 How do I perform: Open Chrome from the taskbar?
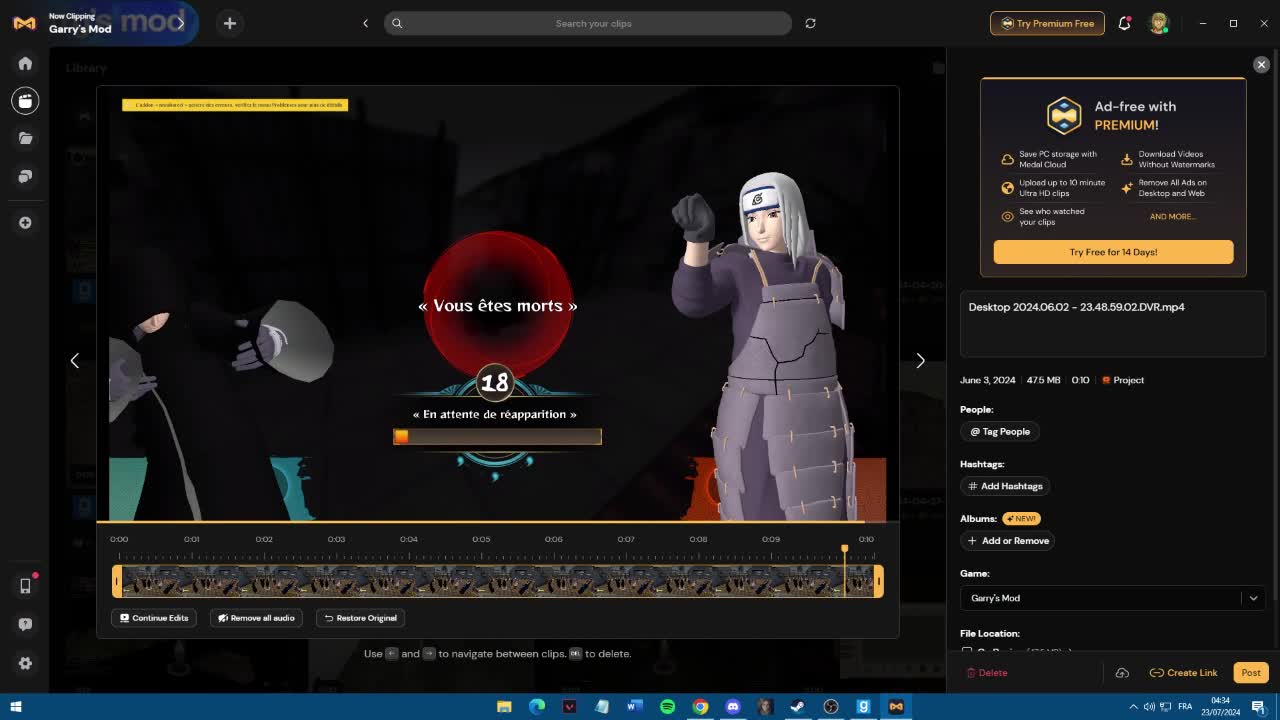[x=700, y=707]
